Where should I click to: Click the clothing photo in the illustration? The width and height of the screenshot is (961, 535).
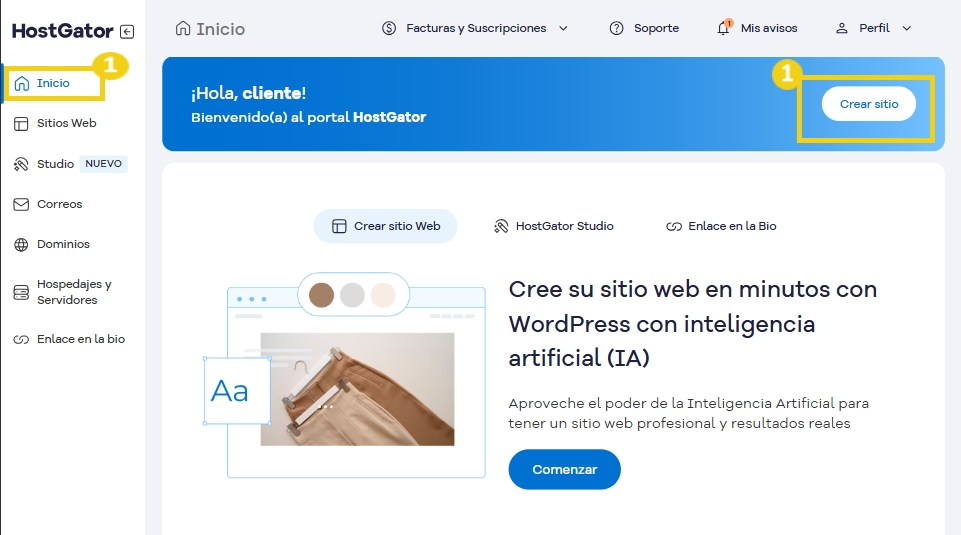click(357, 389)
